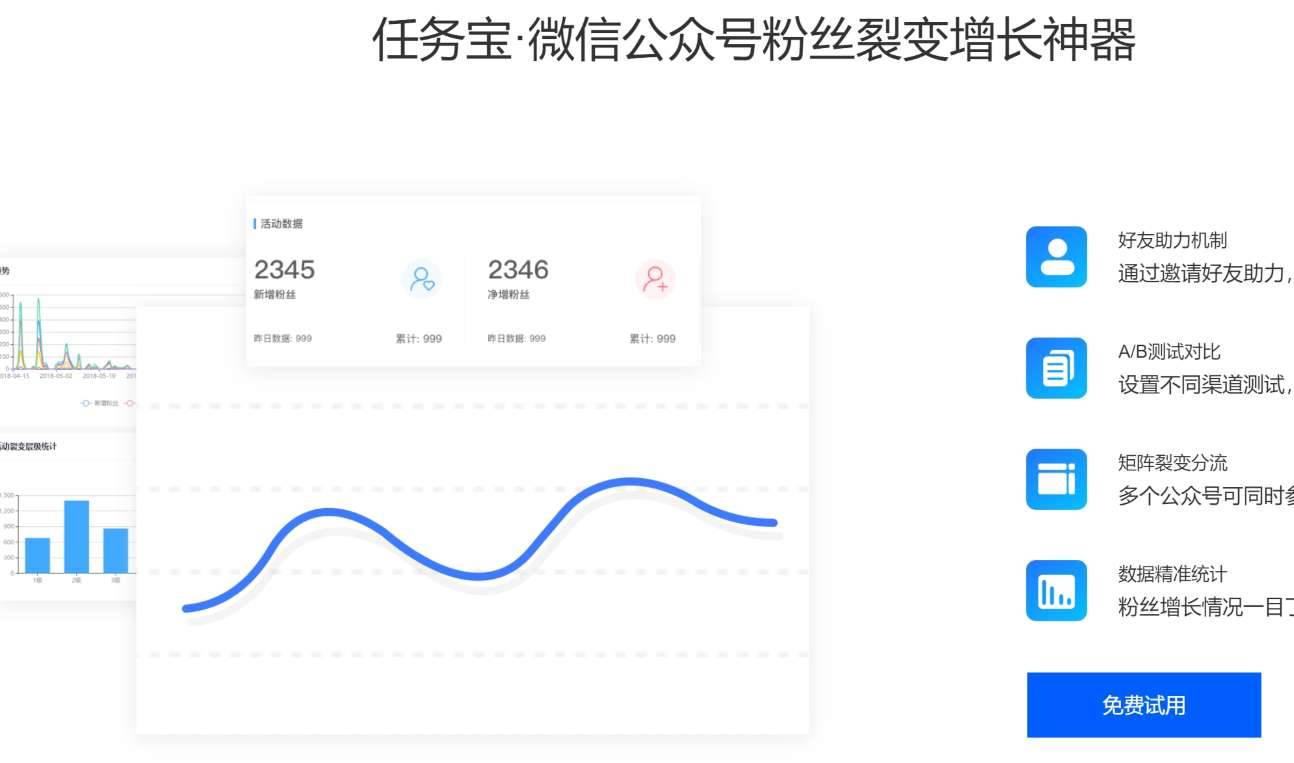Click the description starting 通过邀请好友助力

point(1206,274)
